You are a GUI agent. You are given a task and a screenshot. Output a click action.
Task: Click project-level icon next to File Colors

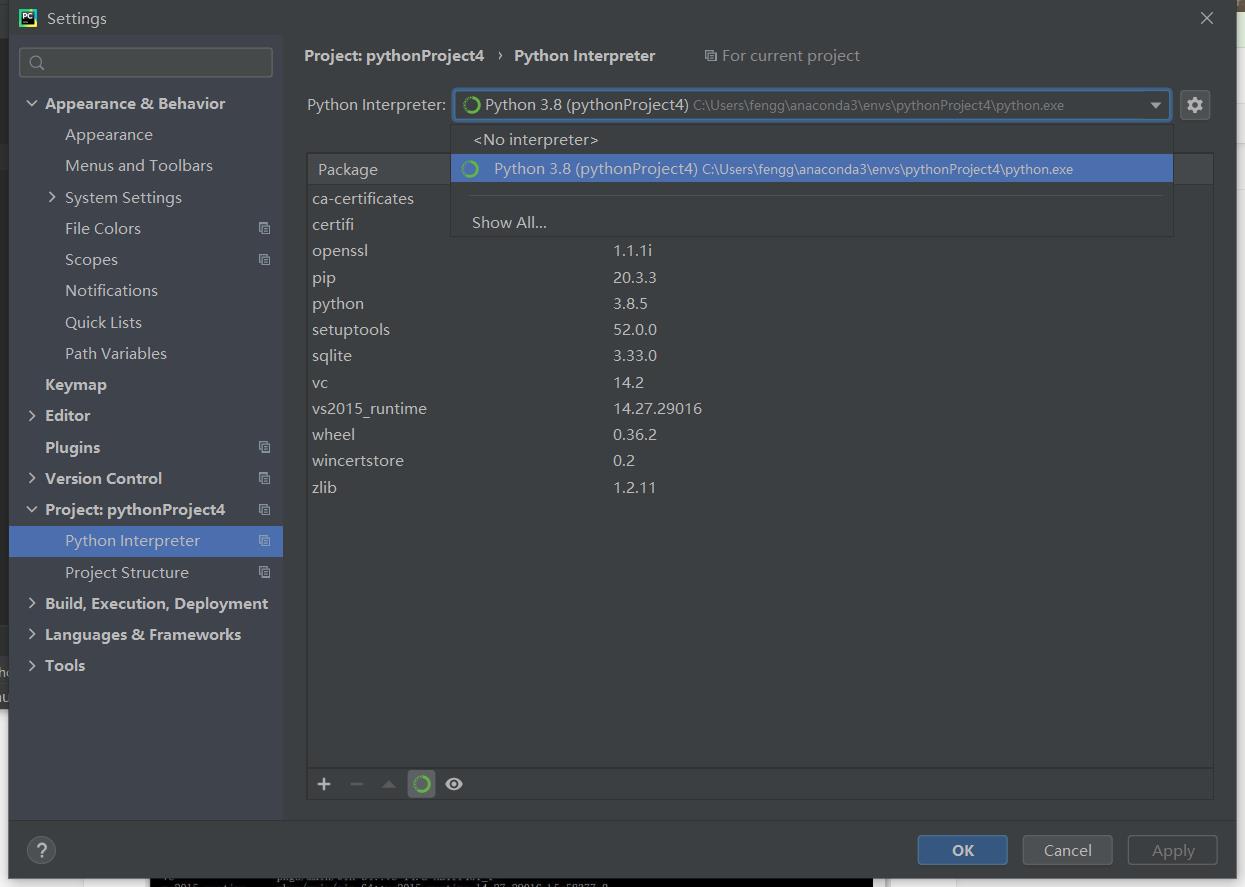pos(264,228)
